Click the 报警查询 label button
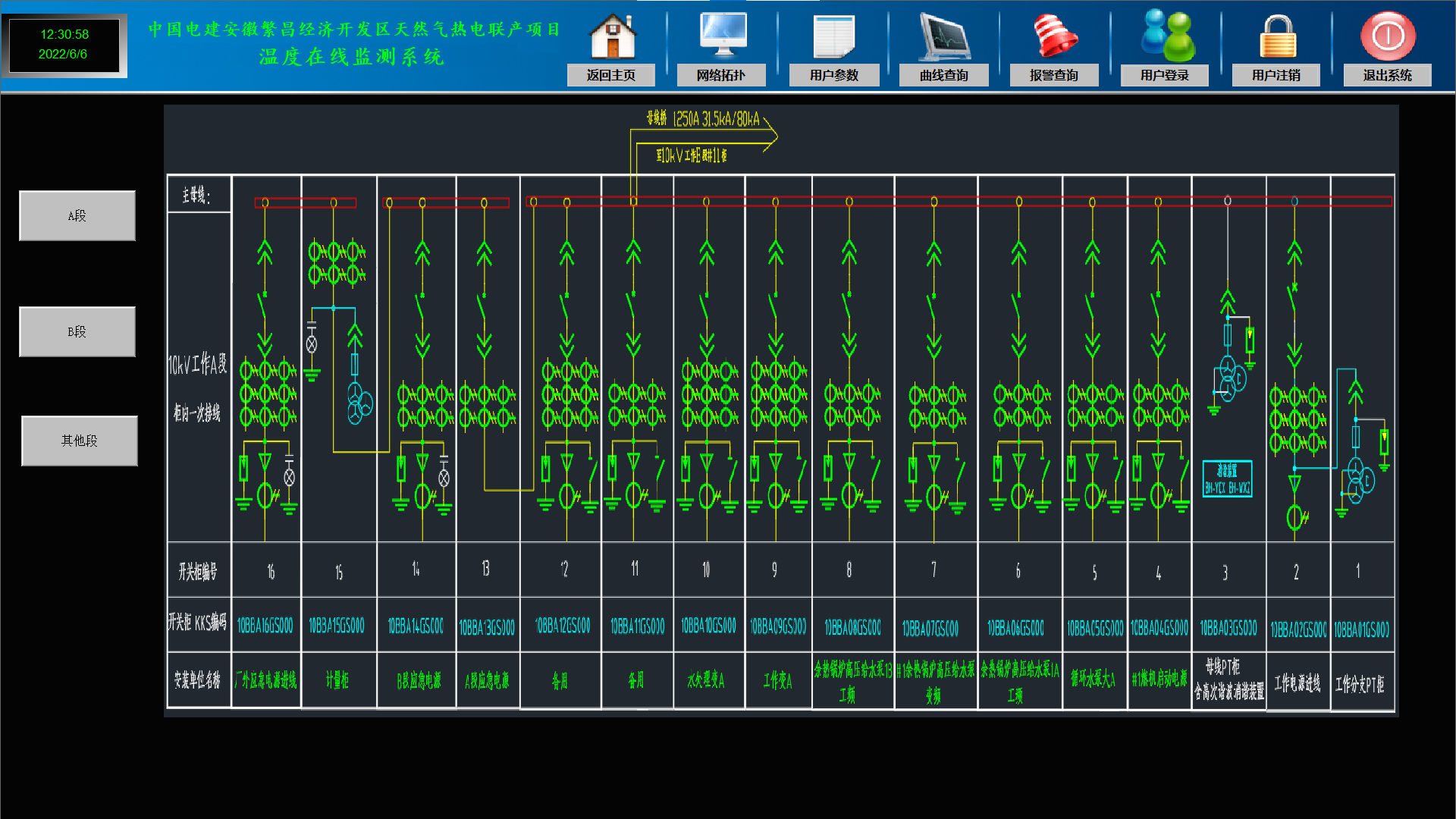This screenshot has height=819, width=1456. tap(1054, 75)
